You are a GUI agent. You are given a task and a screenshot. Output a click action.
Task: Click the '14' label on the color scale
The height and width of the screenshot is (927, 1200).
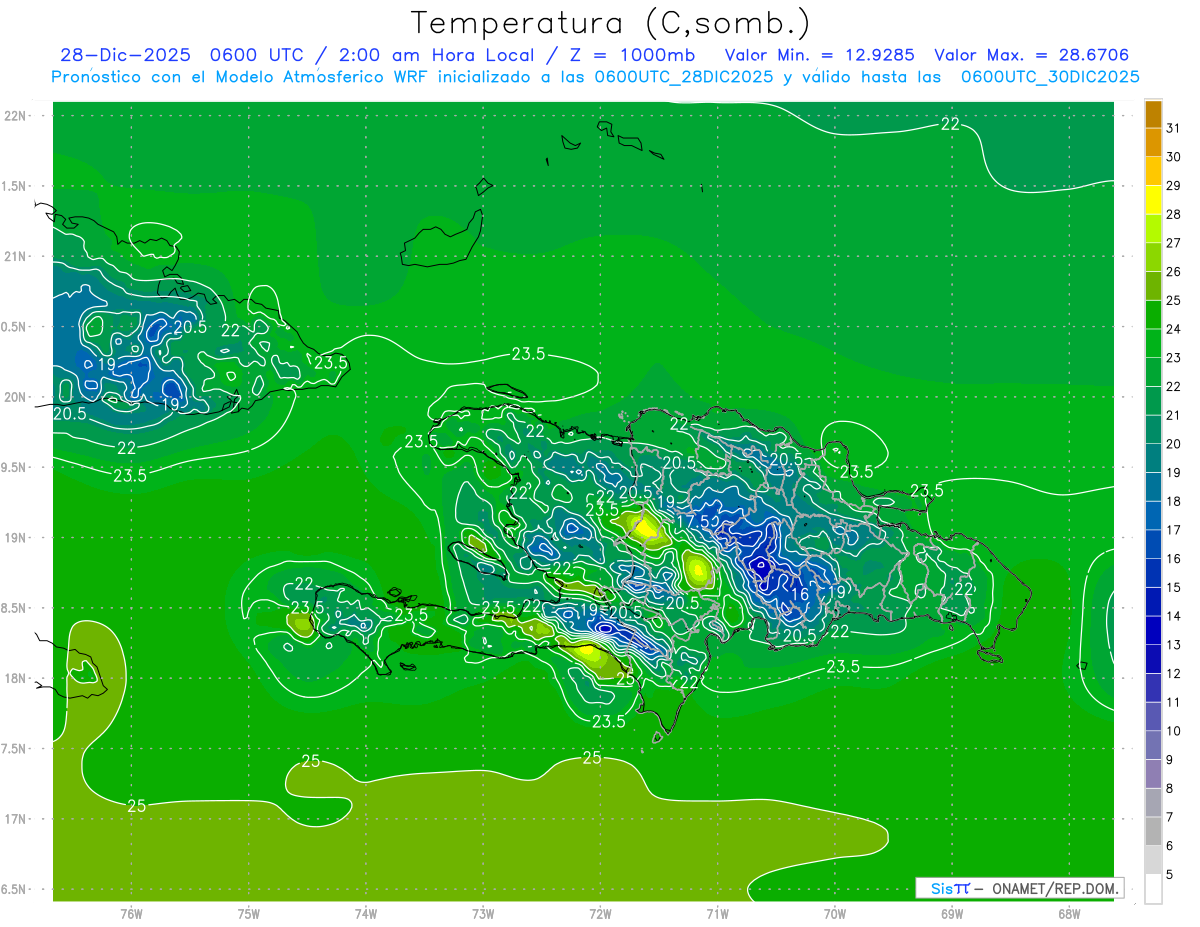point(1173,616)
